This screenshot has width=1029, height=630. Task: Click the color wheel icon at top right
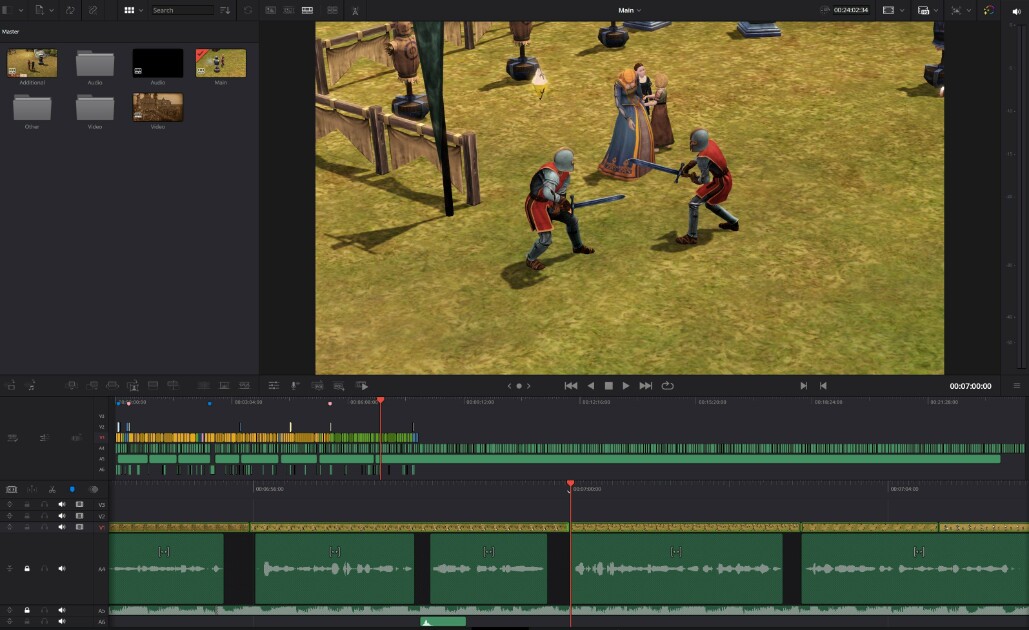[x=989, y=10]
